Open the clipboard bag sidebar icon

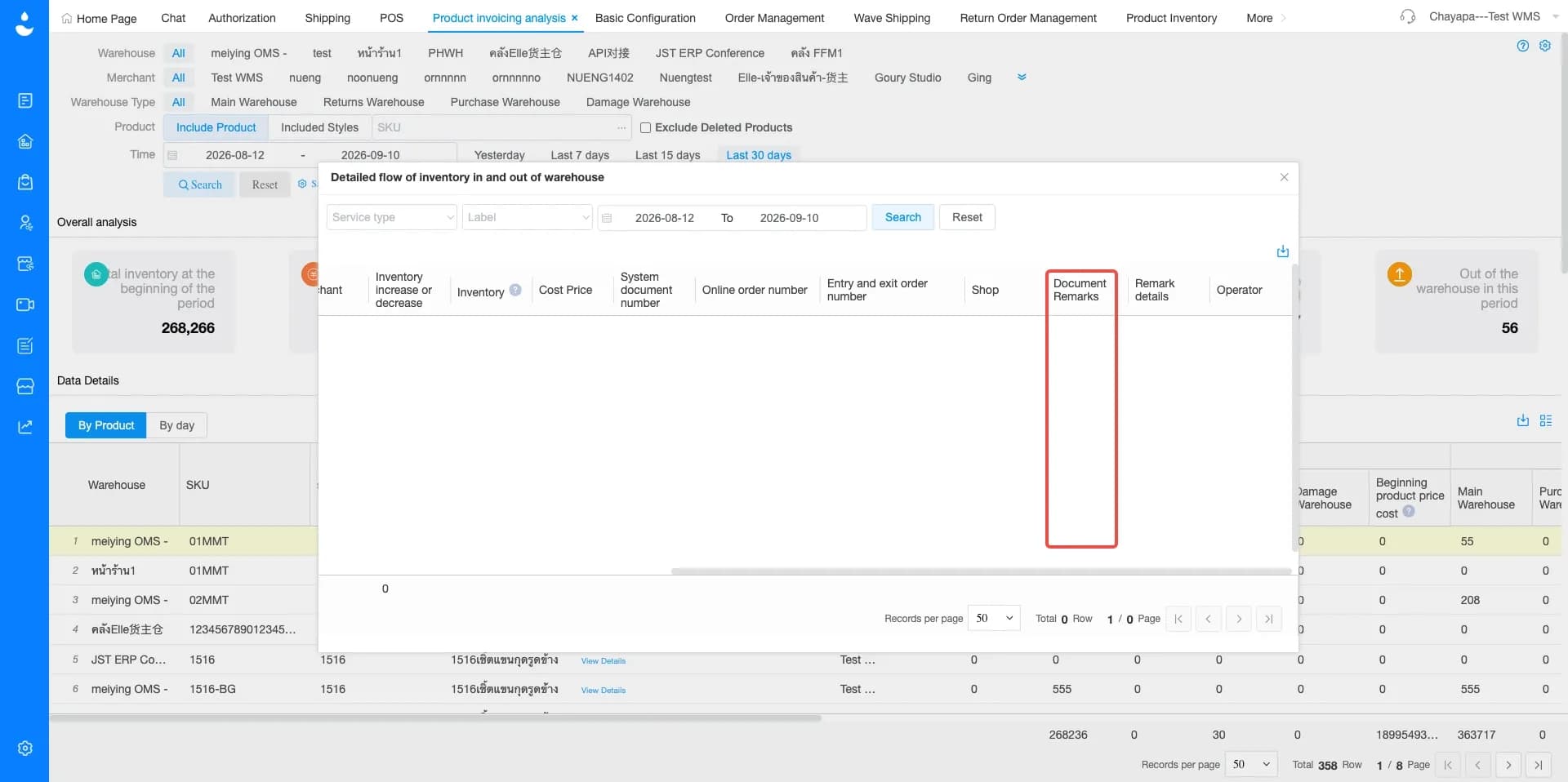point(25,182)
